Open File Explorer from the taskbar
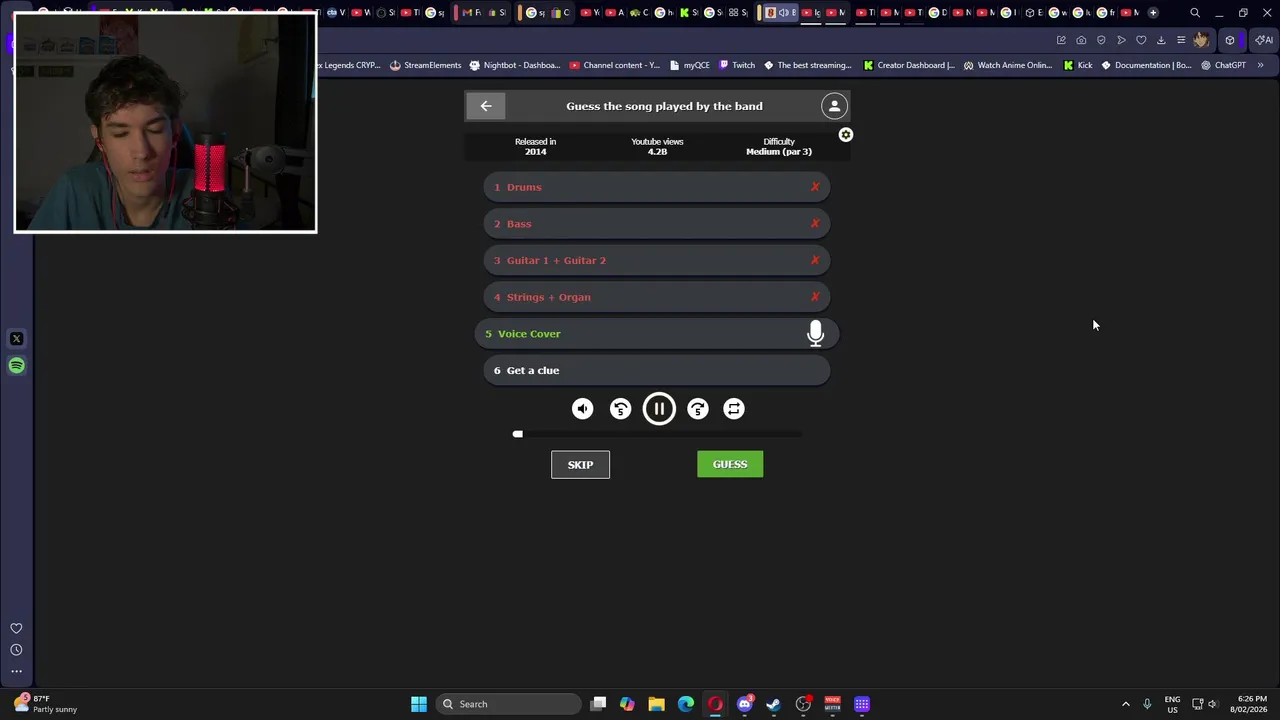The height and width of the screenshot is (720, 1280). click(656, 704)
